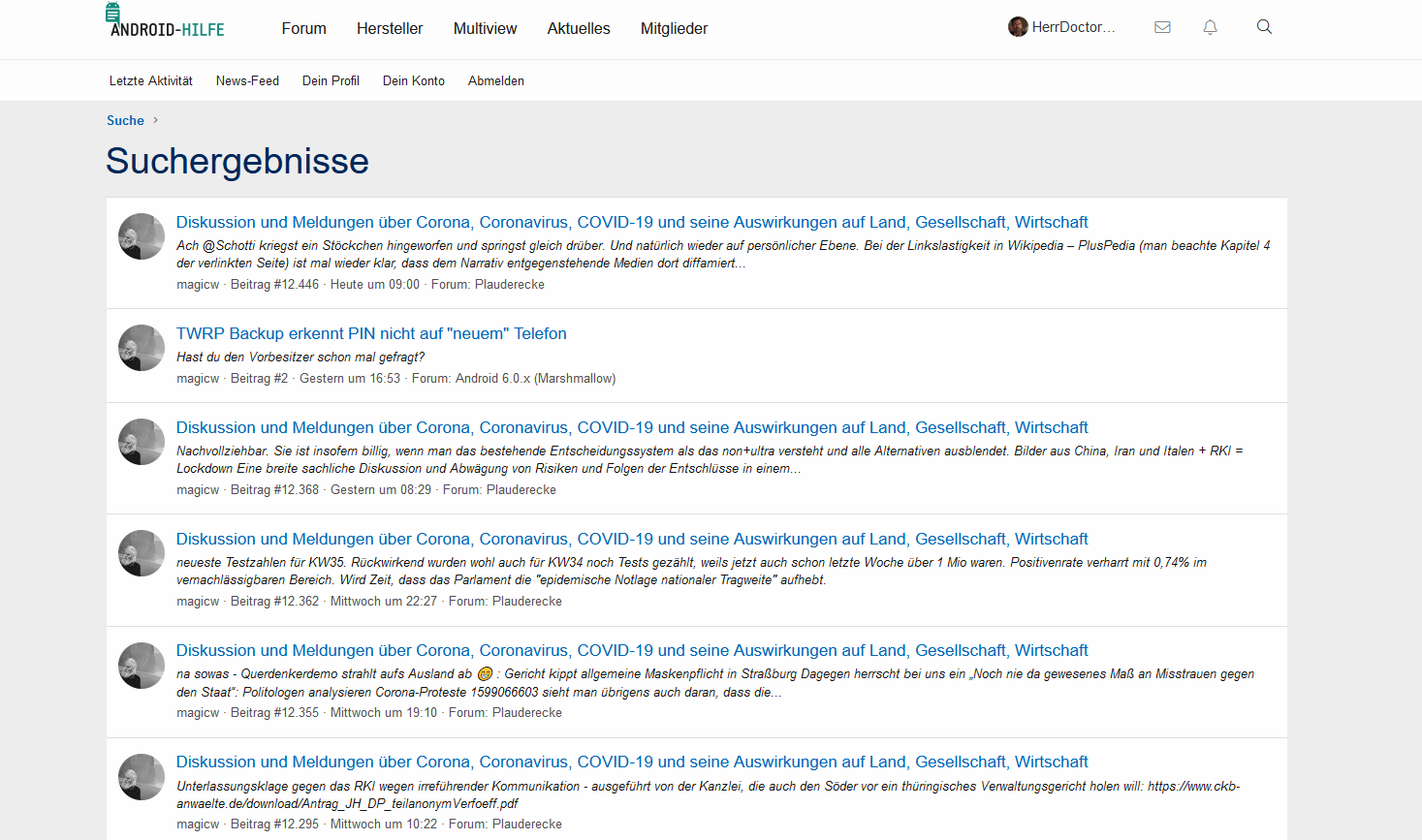Click the timestamp Mittwoch um 10:22

coord(384,824)
